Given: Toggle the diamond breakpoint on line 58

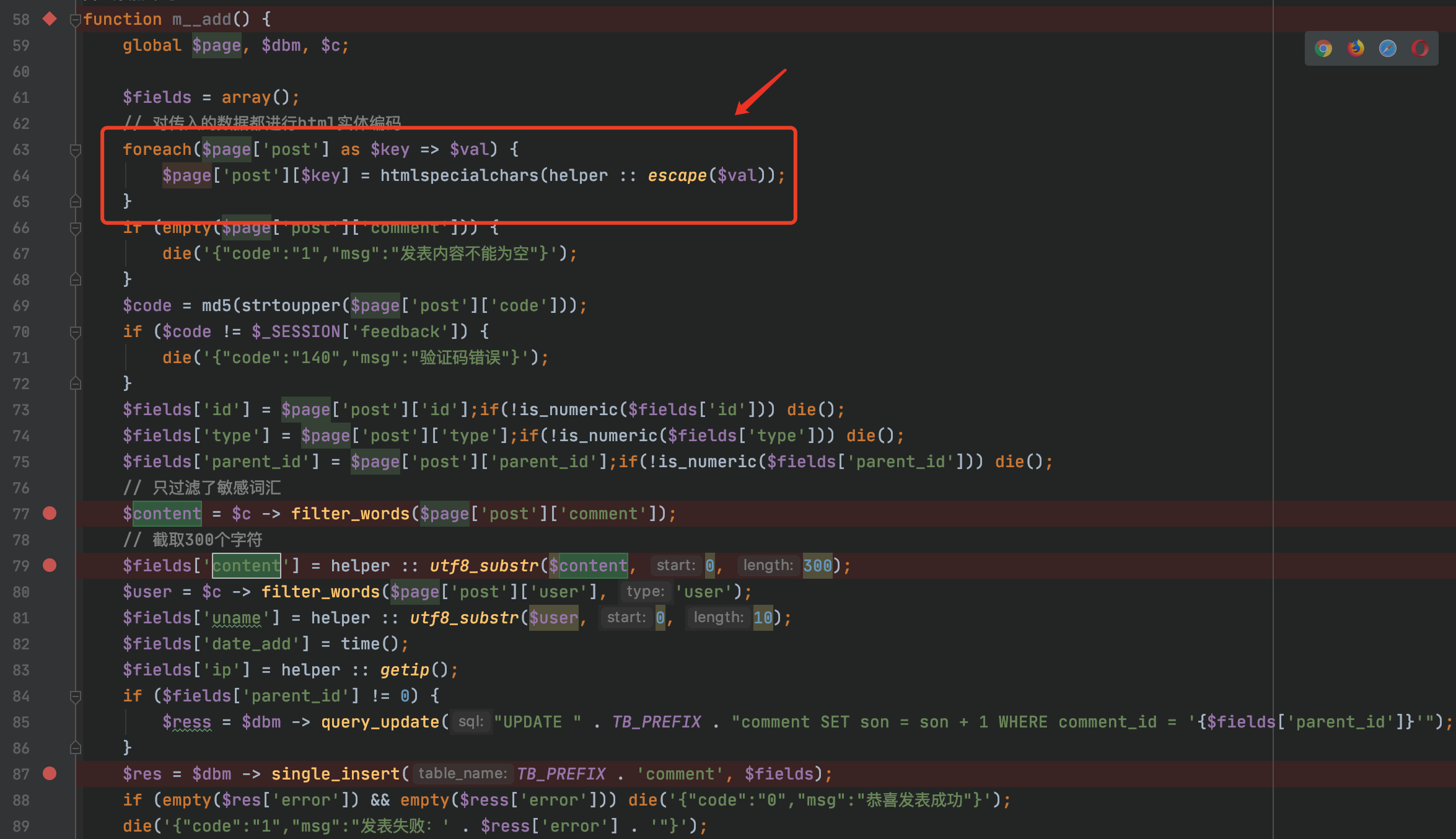Looking at the screenshot, I should 50,19.
